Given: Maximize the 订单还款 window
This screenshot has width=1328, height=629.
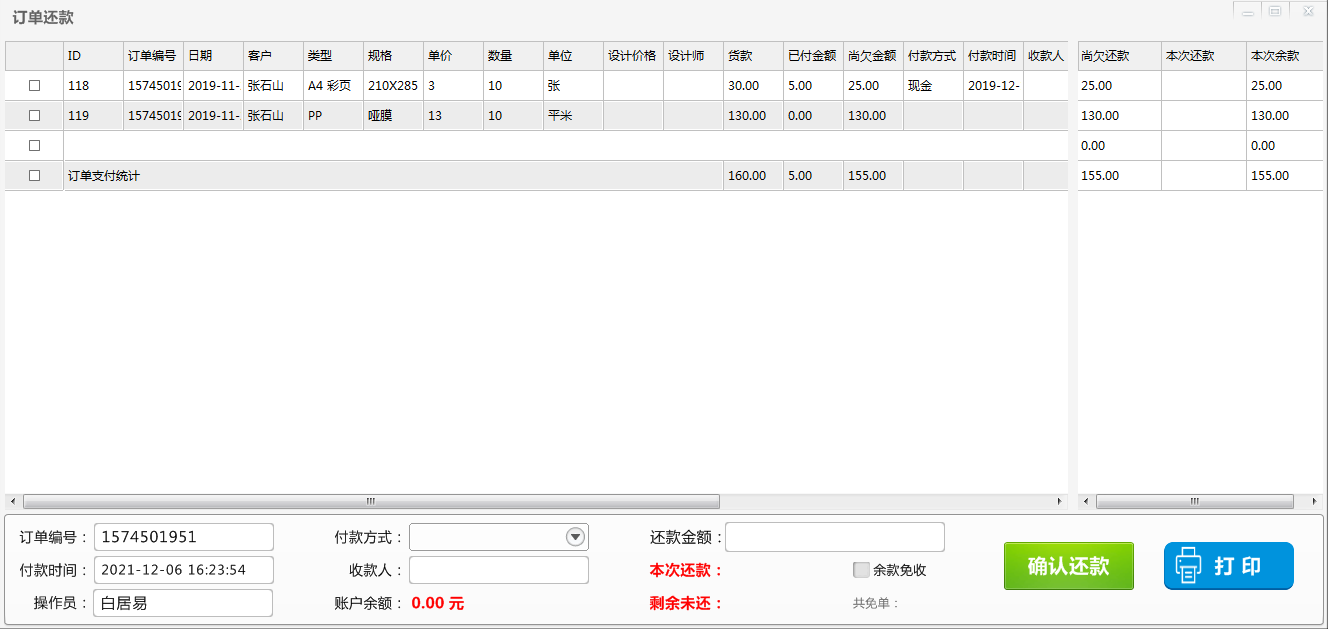Looking at the screenshot, I should (1274, 11).
